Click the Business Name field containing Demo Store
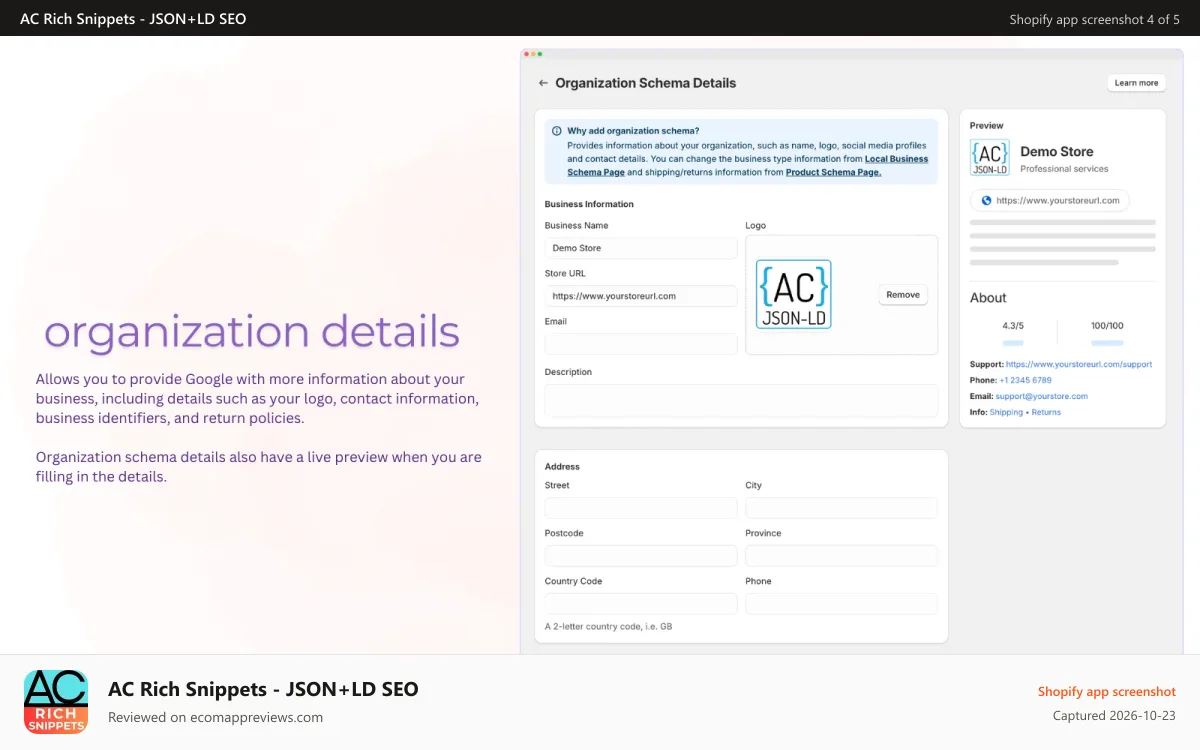The image size is (1200, 750). [x=641, y=248]
